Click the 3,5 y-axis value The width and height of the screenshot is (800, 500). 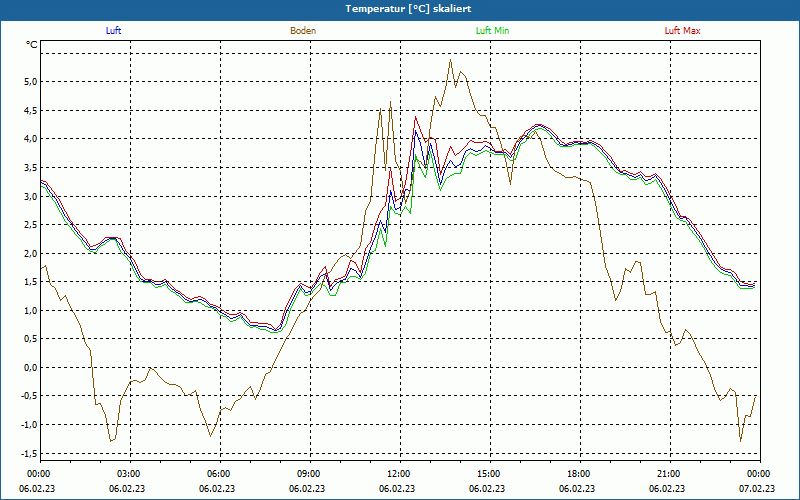click(30, 167)
